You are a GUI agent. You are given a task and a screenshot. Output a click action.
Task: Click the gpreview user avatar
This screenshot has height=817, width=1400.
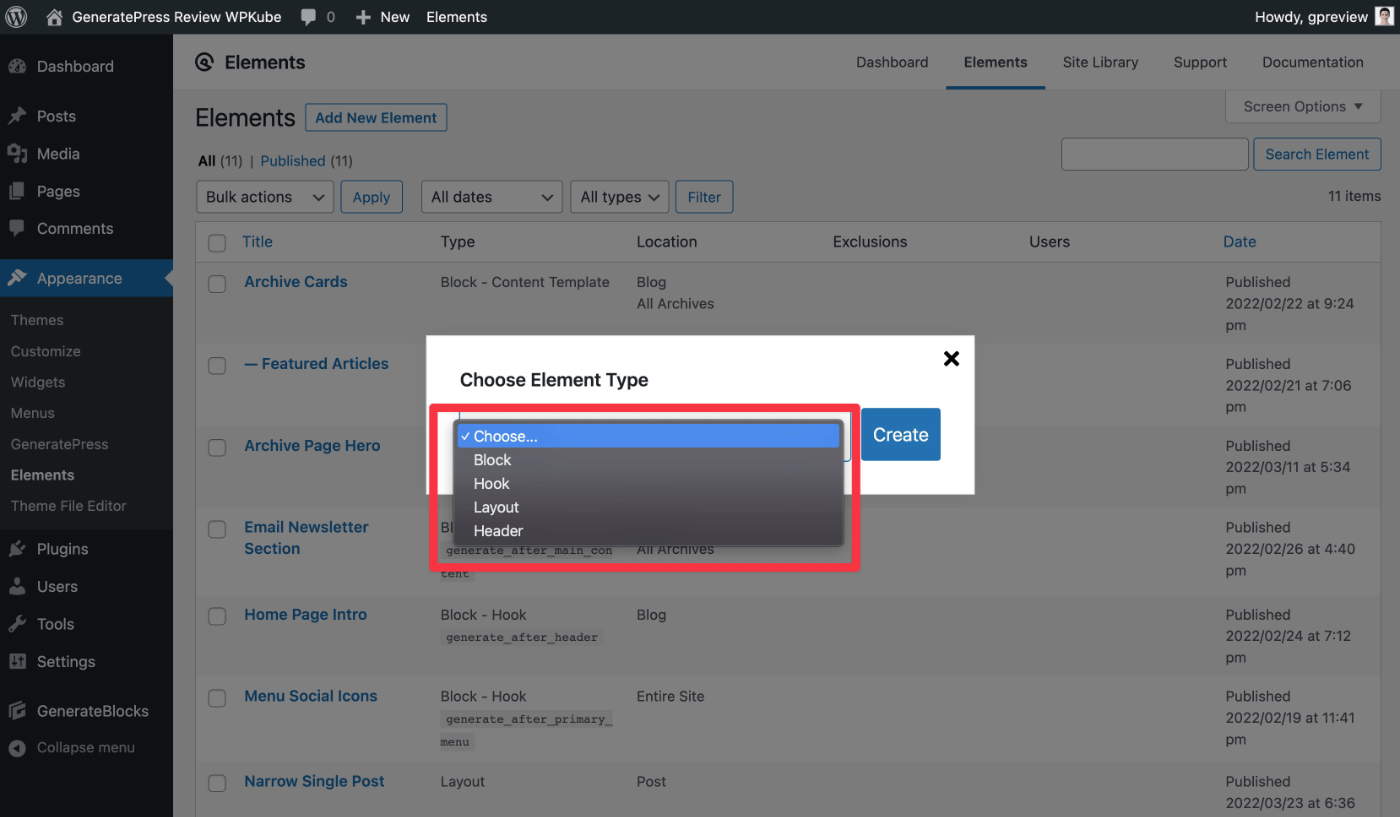1384,17
